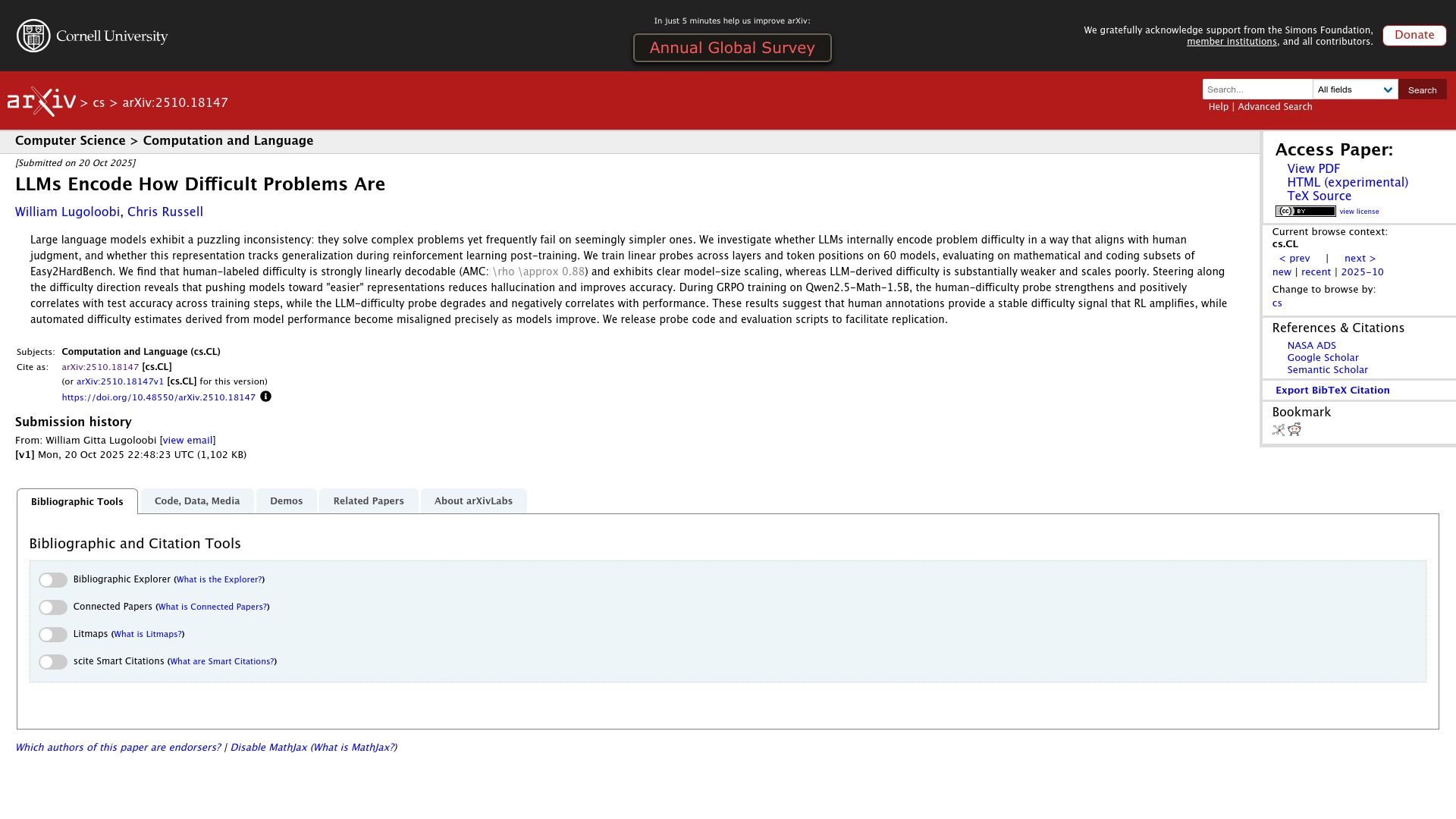The image size is (1456, 819).
Task: Open the NASA ADS link
Action: (1311, 346)
